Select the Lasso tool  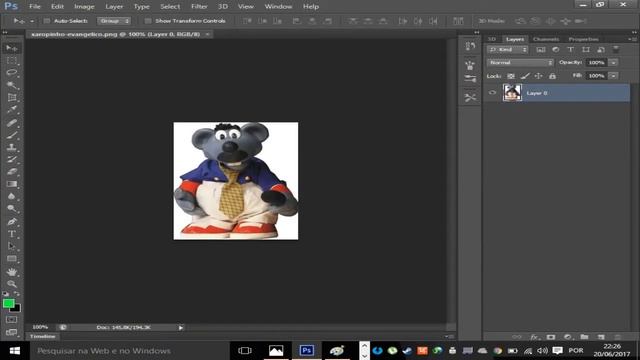click(12, 73)
